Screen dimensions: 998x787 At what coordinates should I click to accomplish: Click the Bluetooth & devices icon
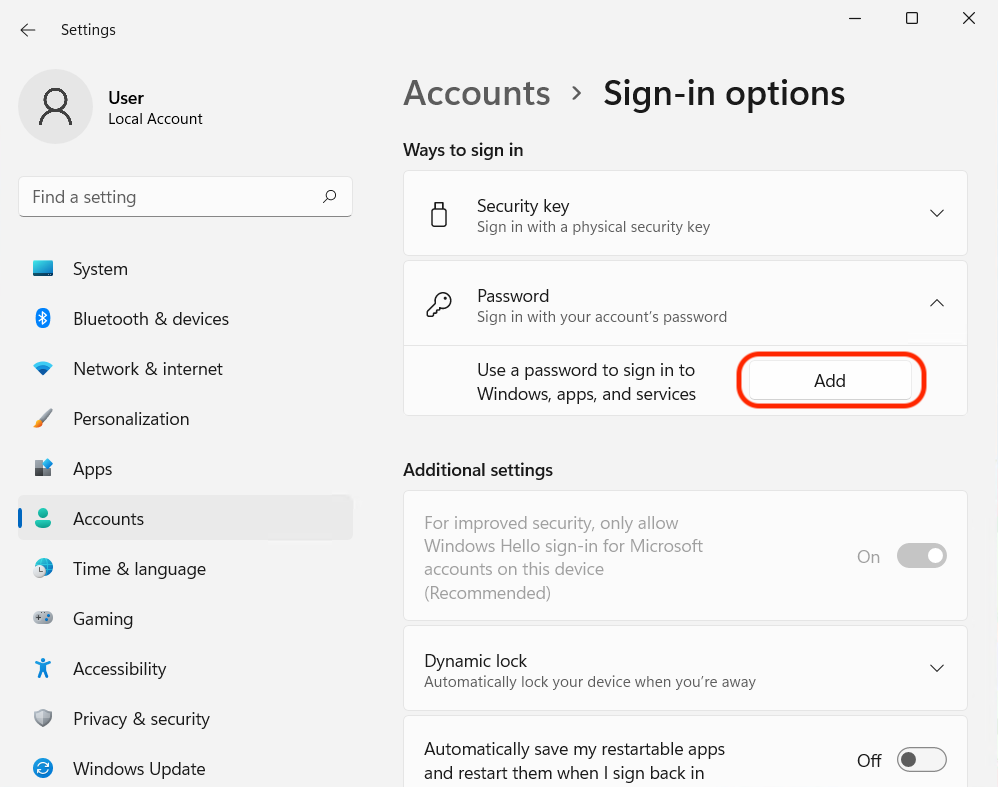(43, 319)
